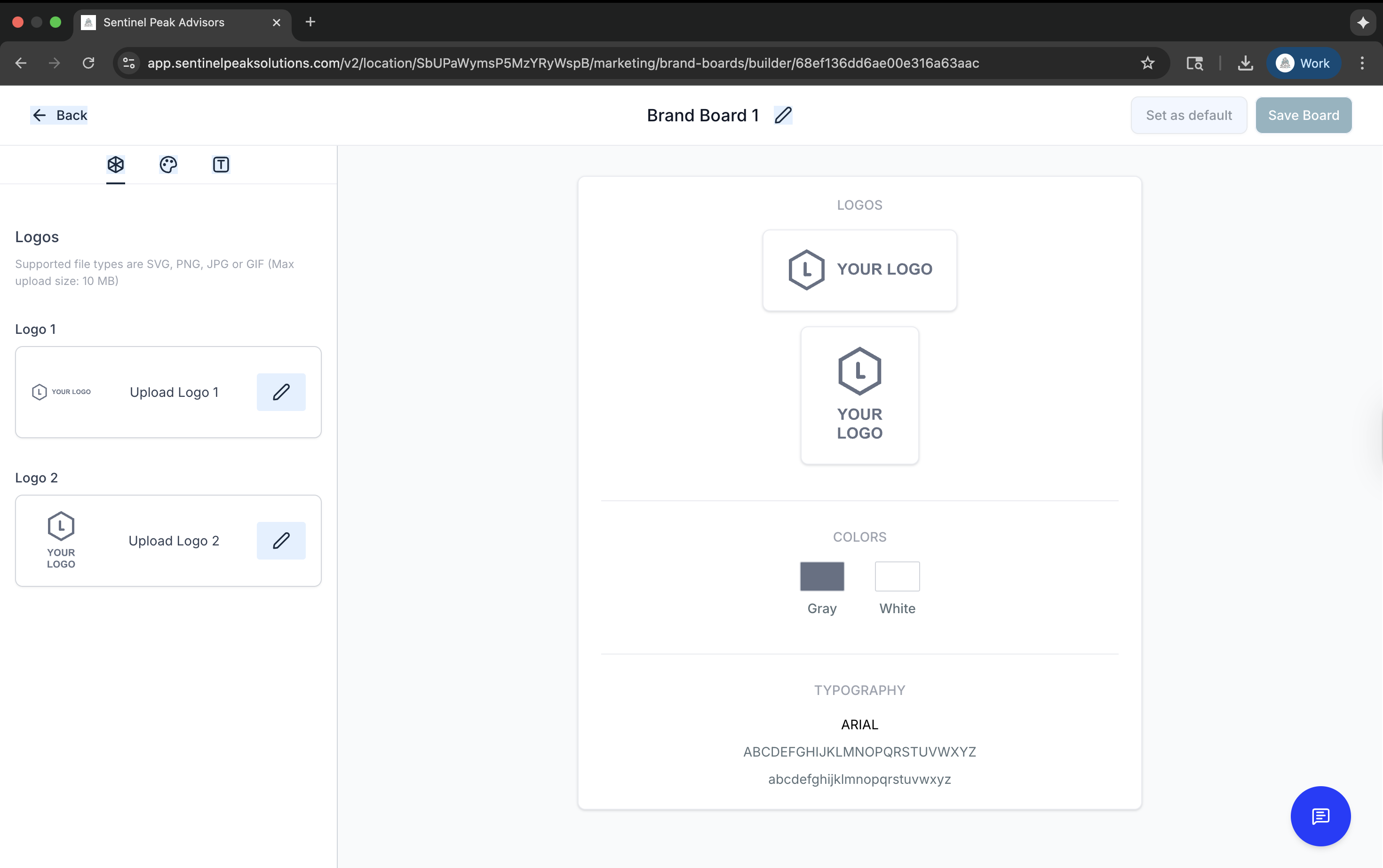Open the Work profile menu

(1304, 63)
